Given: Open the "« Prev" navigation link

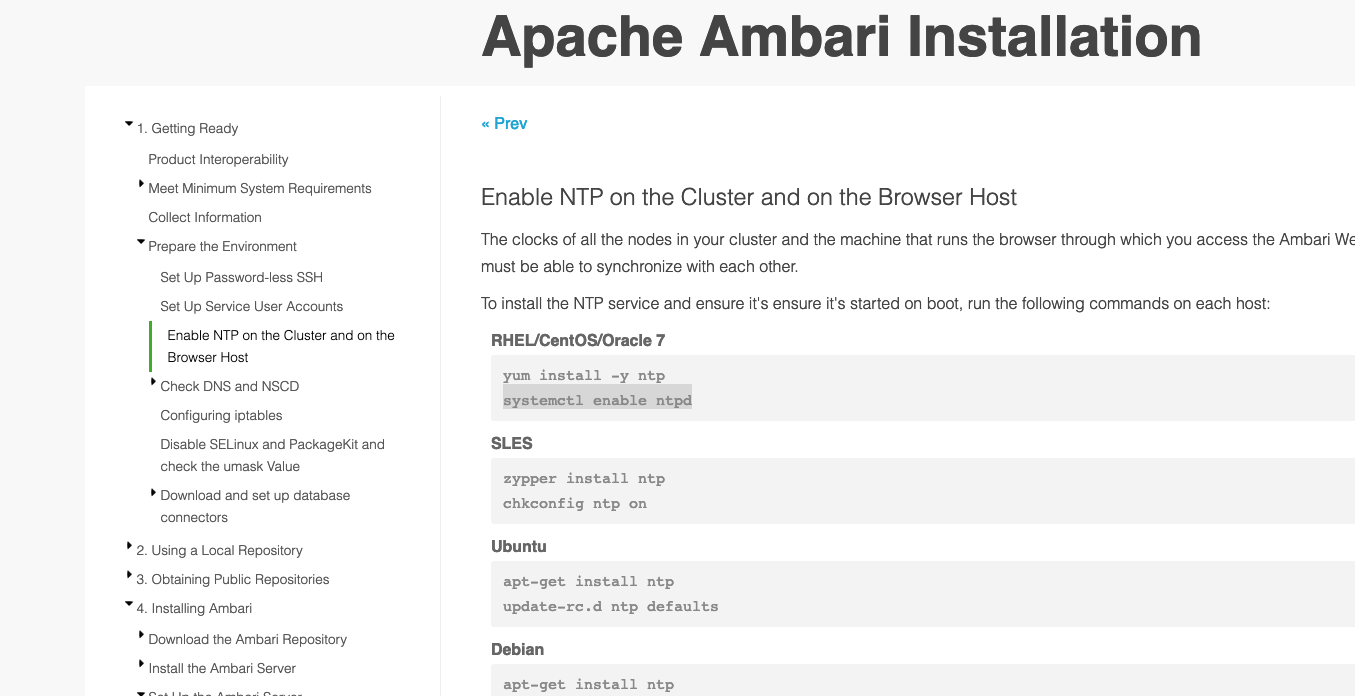Looking at the screenshot, I should 504,123.
